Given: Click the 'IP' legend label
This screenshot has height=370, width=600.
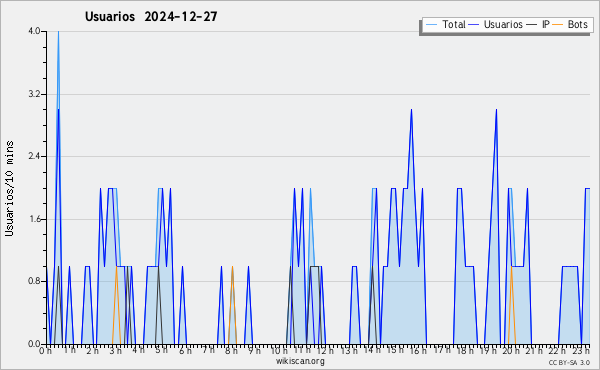Looking at the screenshot, I should 546,24.
